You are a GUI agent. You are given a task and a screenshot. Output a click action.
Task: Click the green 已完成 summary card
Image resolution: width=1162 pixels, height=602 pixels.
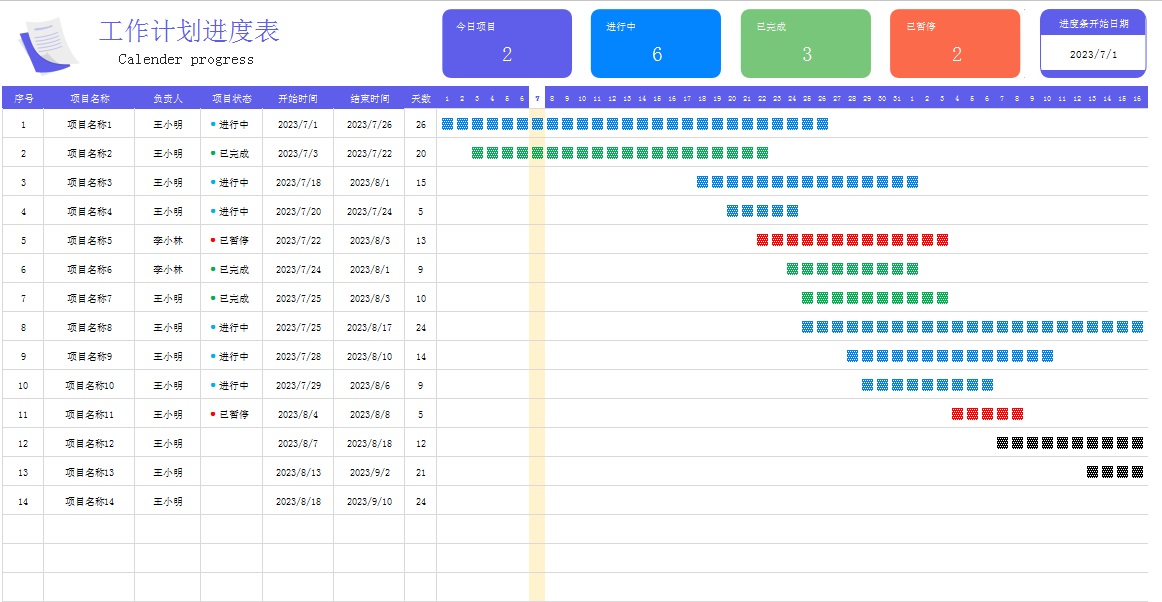[x=806, y=44]
